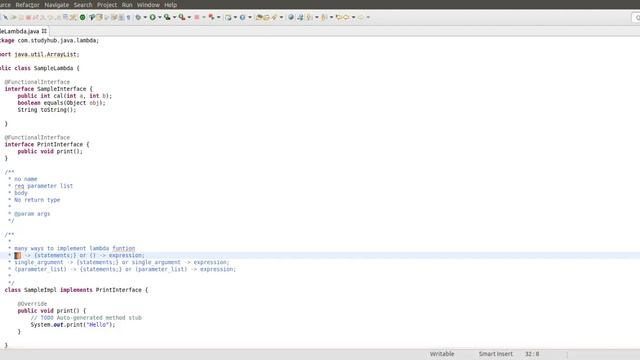Viewport: 640px width, 360px height.
Task: Click the Open Type icon
Action: tap(259, 17)
